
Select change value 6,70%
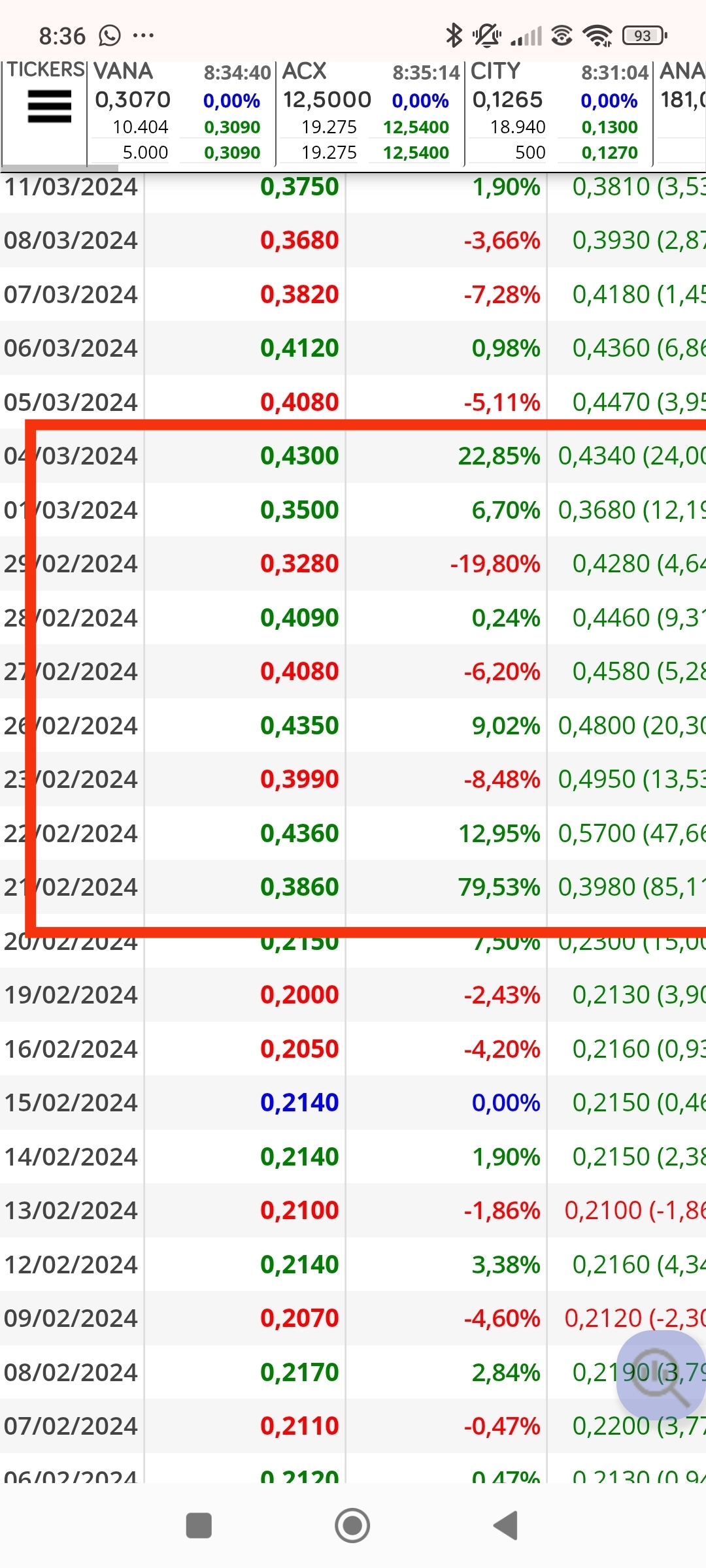coord(506,510)
